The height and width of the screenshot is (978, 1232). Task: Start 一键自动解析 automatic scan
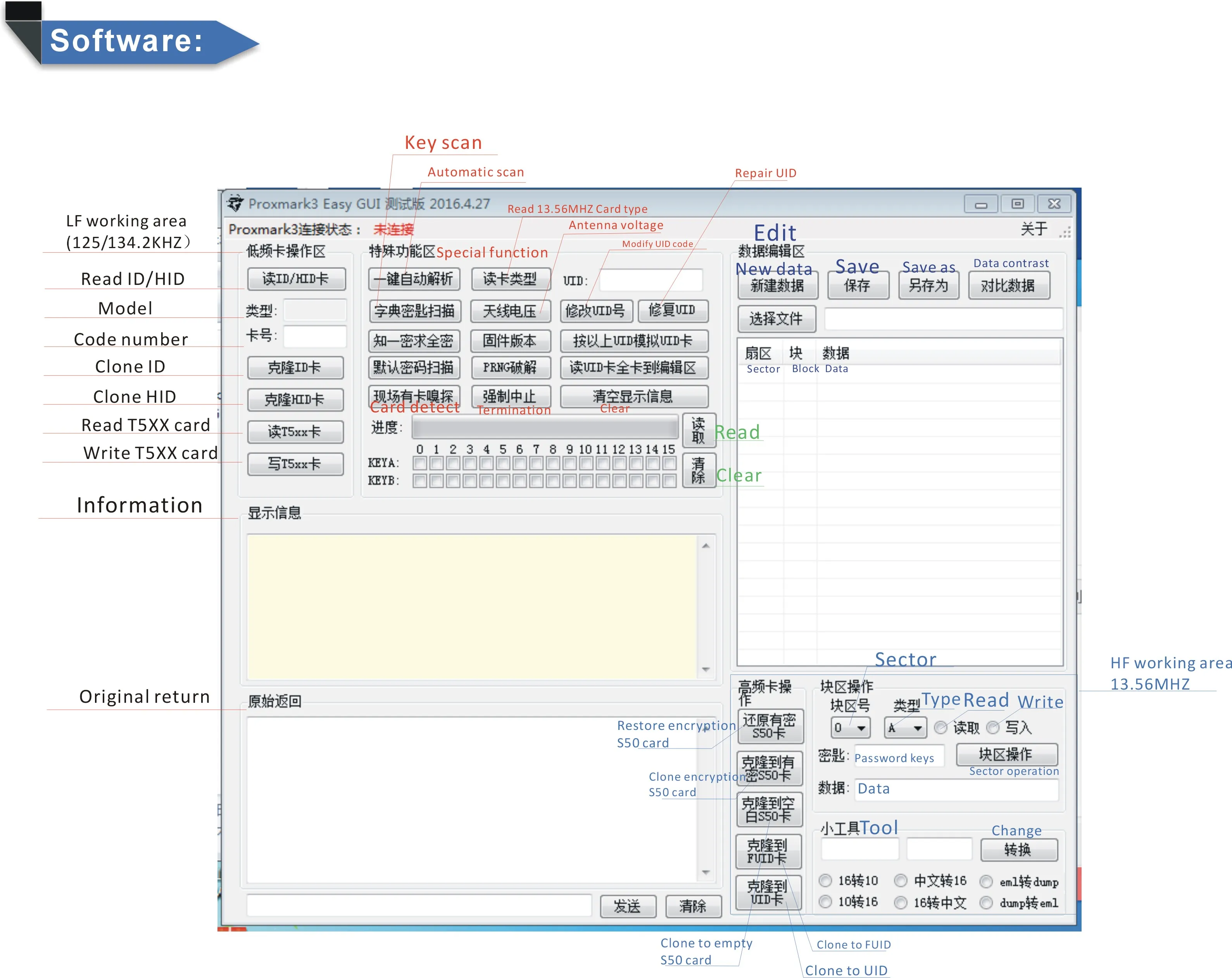click(x=414, y=279)
